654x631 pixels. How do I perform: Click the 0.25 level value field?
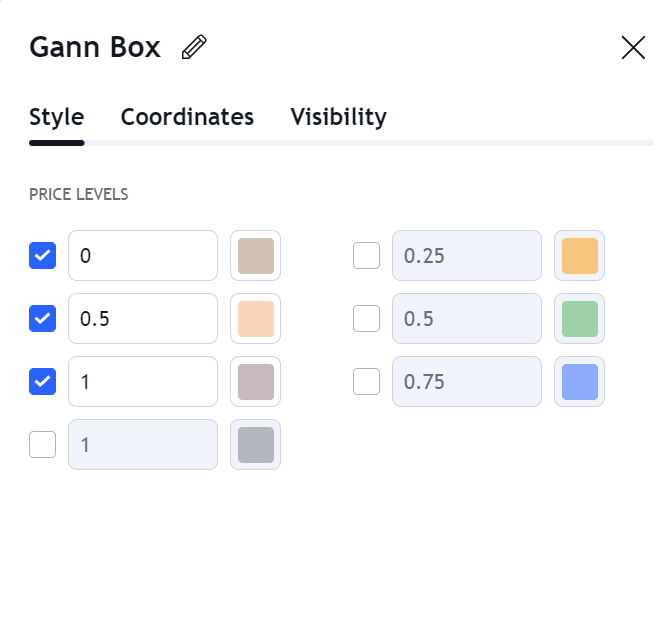tap(467, 255)
